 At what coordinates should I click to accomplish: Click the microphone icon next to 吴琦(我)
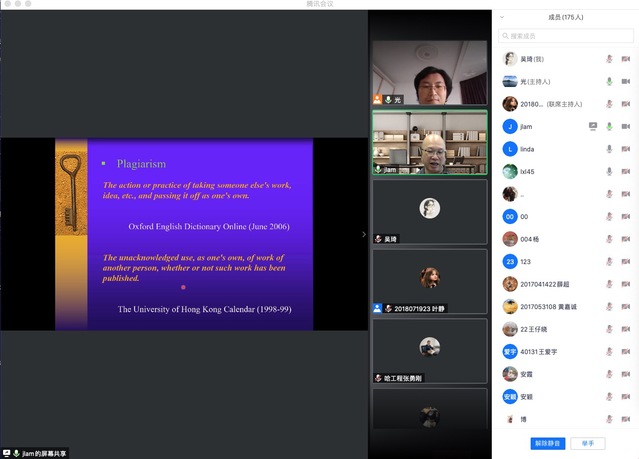[609, 59]
